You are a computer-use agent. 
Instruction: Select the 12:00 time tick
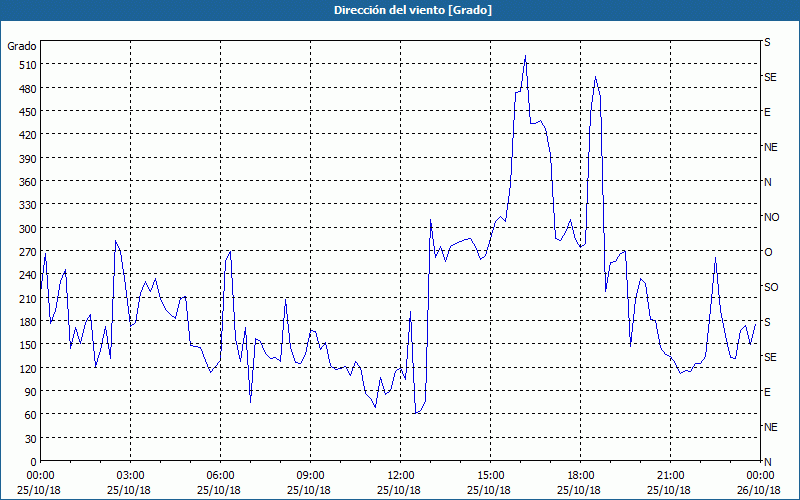401,476
